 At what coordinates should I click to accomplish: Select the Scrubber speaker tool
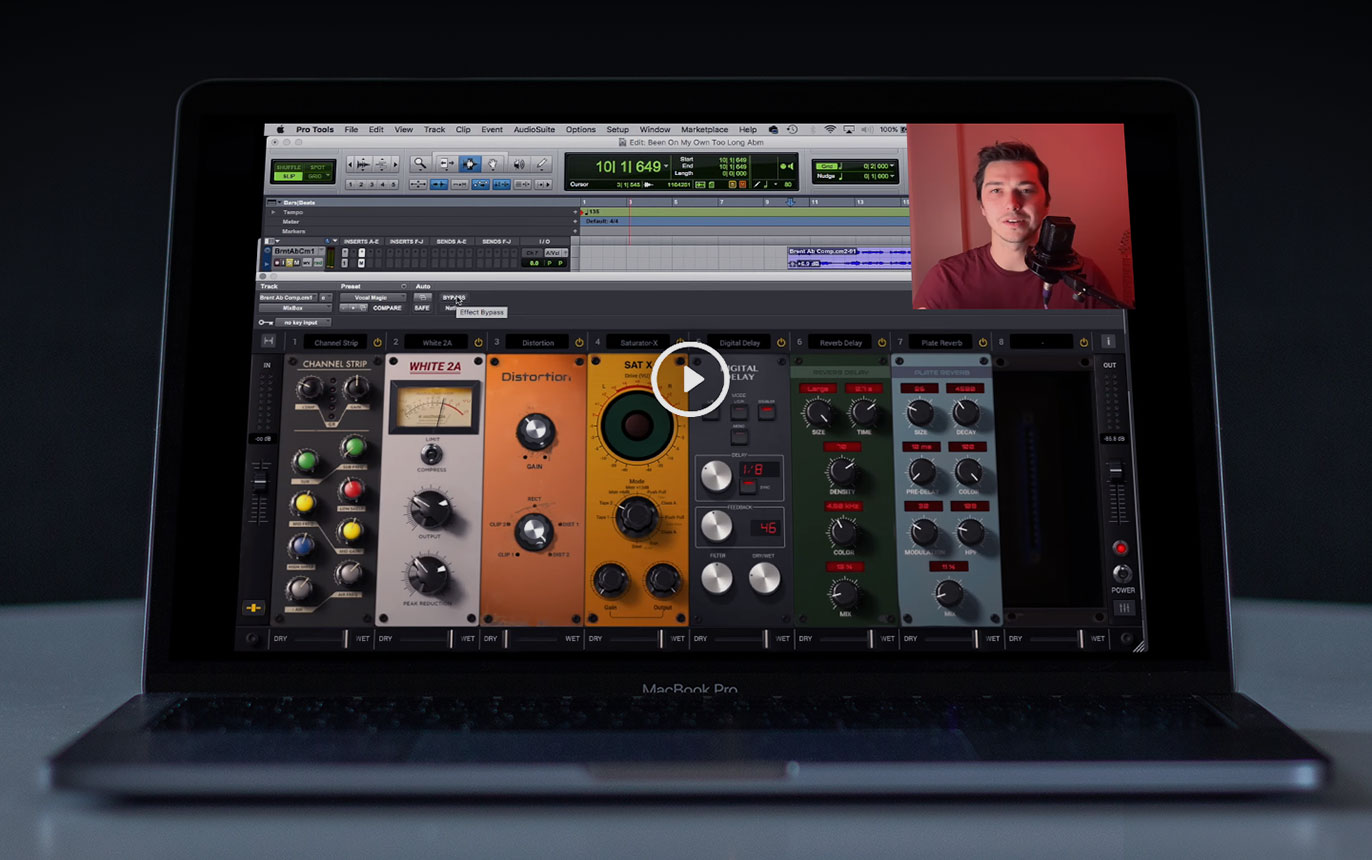click(518, 164)
